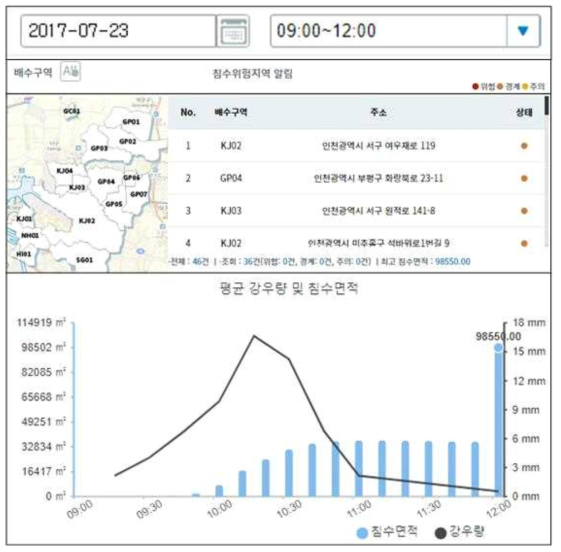Select NH01 region on the map

click(x=30, y=235)
